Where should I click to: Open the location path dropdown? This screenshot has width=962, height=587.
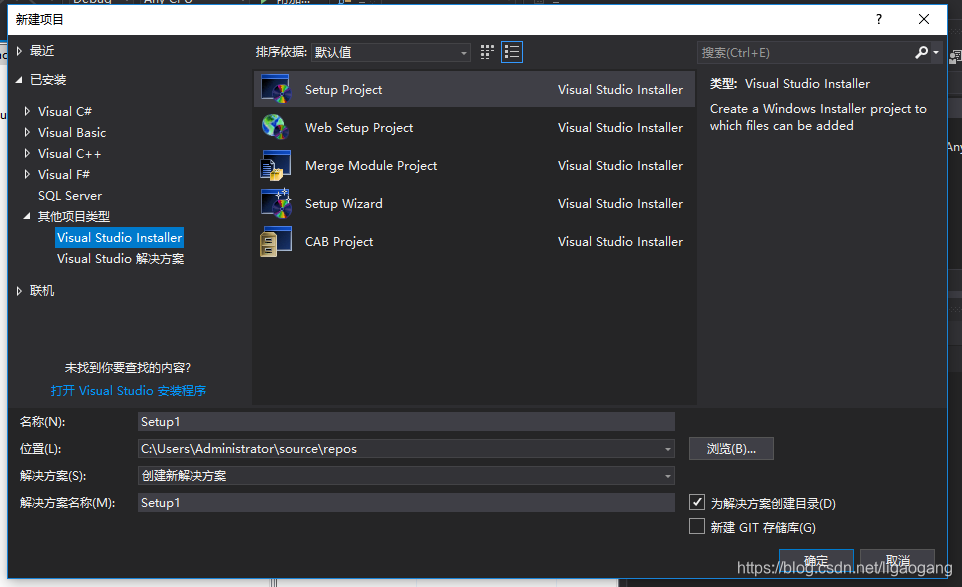[x=668, y=449]
